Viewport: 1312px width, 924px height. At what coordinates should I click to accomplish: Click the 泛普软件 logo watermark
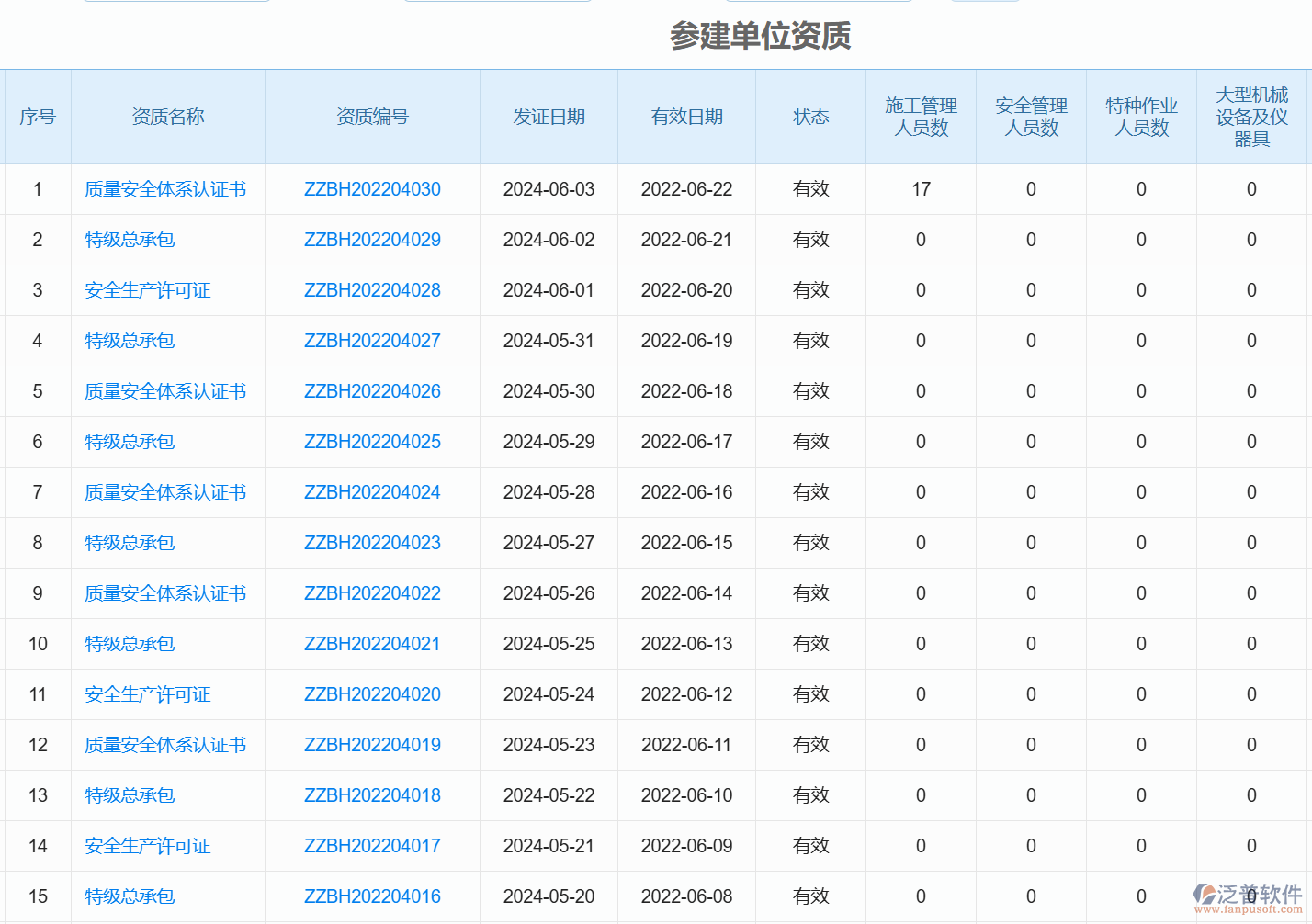[x=1248, y=897]
